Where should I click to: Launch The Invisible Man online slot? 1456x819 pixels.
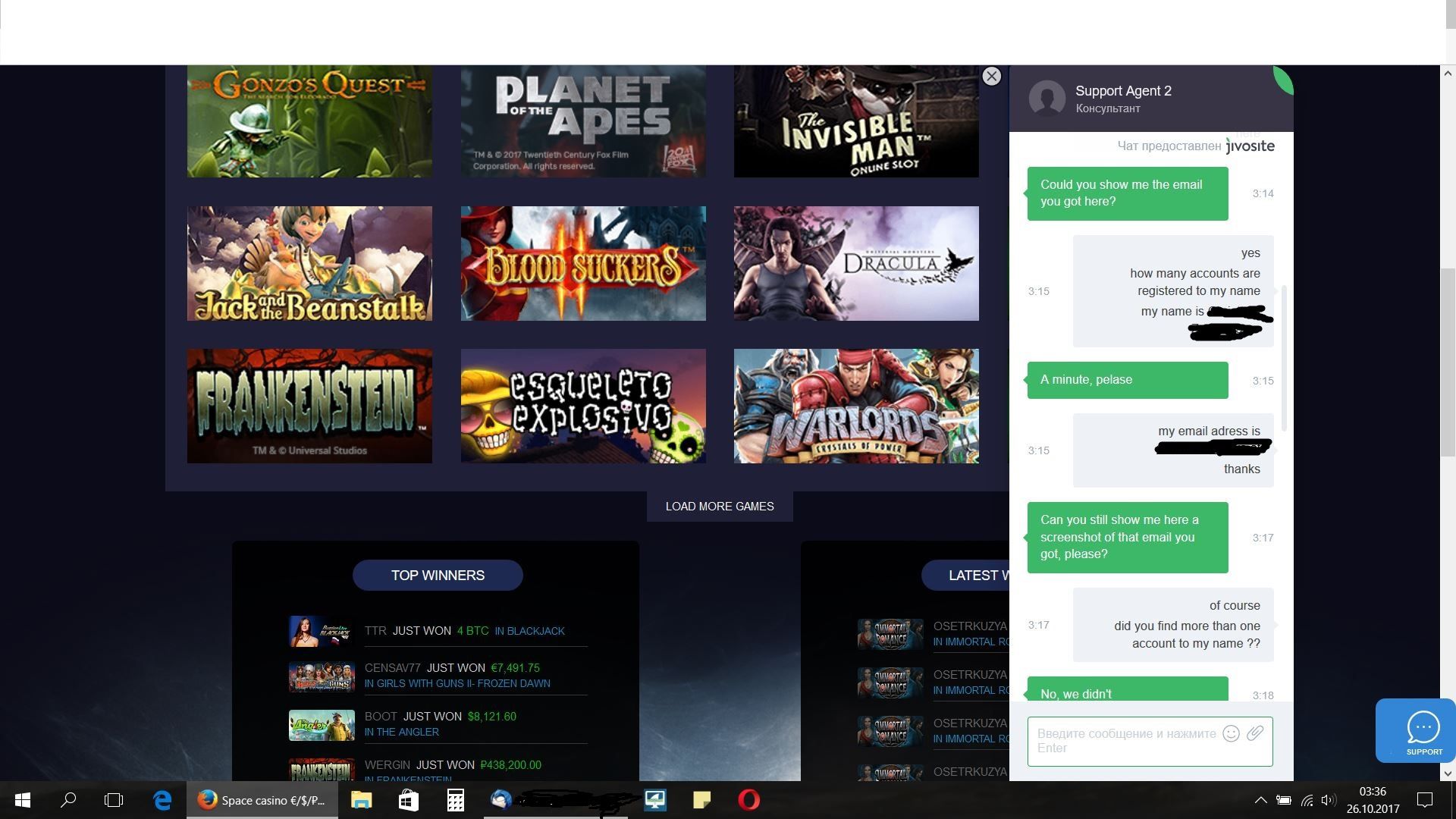coord(856,121)
